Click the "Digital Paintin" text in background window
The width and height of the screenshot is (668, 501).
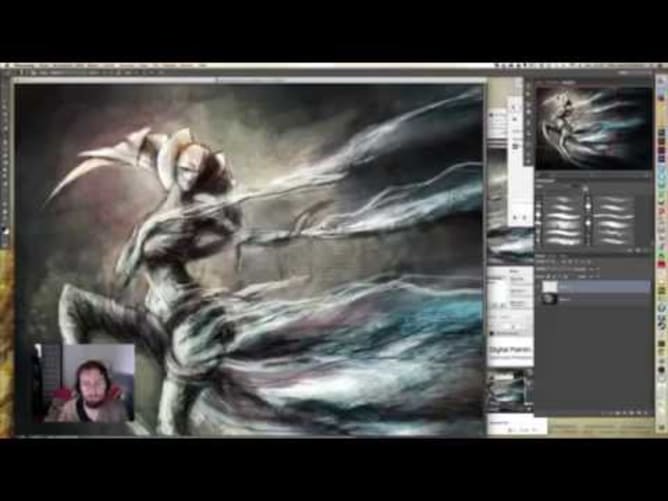point(510,349)
